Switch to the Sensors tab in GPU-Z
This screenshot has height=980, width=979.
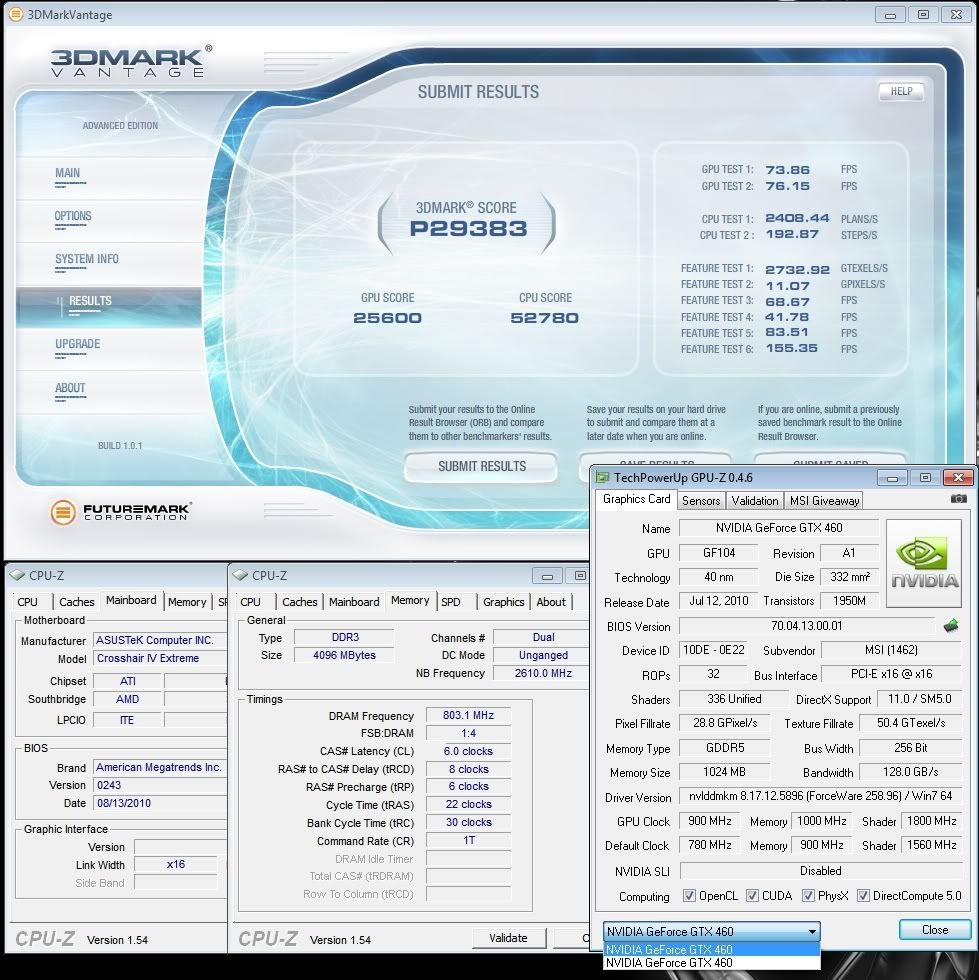click(701, 501)
